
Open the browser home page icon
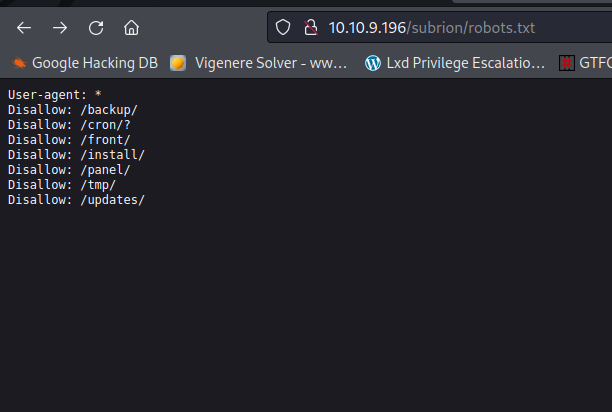point(132,27)
